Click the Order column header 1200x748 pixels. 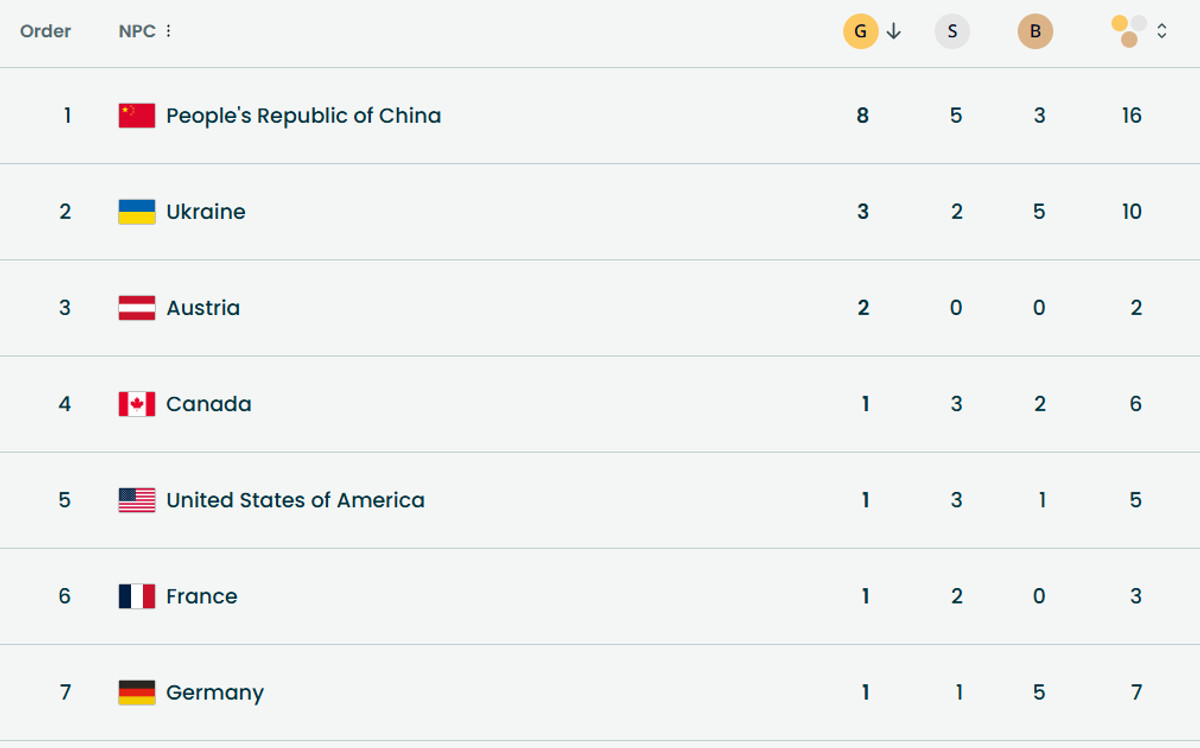click(x=45, y=31)
